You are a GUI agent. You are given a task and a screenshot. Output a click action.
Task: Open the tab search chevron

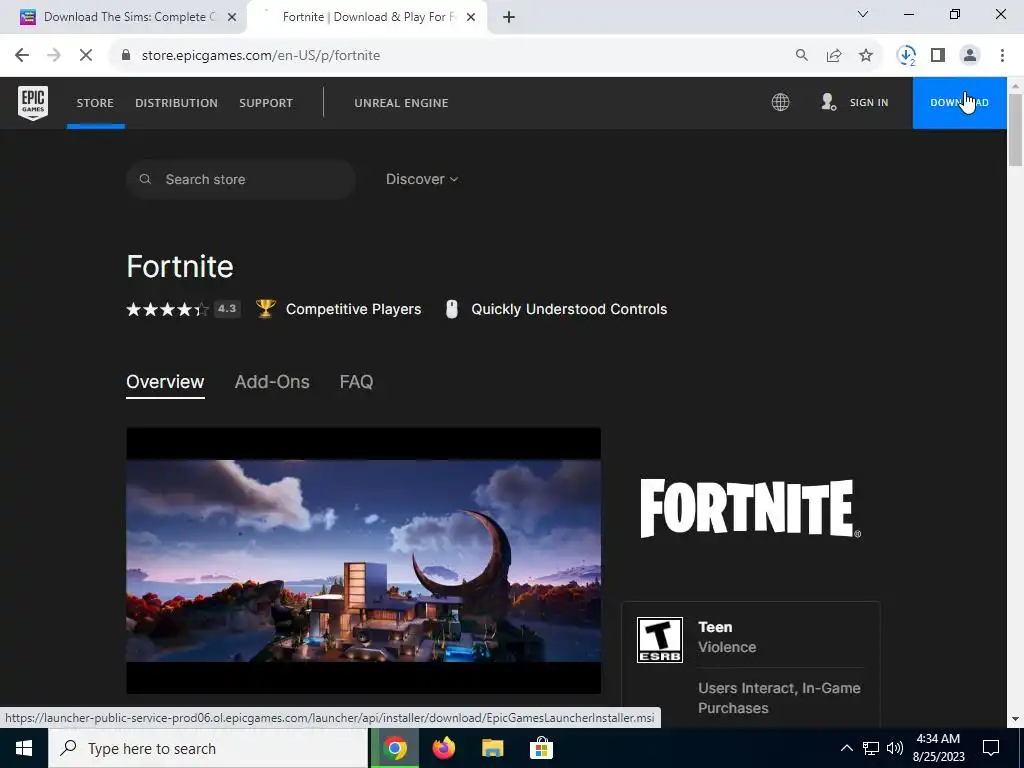point(863,14)
